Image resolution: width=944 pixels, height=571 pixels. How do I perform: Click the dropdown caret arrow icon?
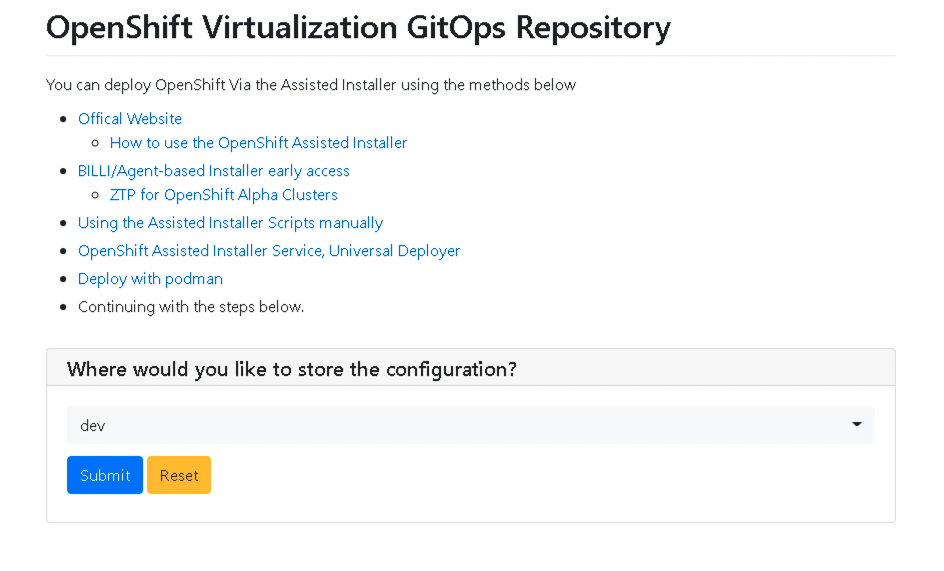(x=857, y=425)
